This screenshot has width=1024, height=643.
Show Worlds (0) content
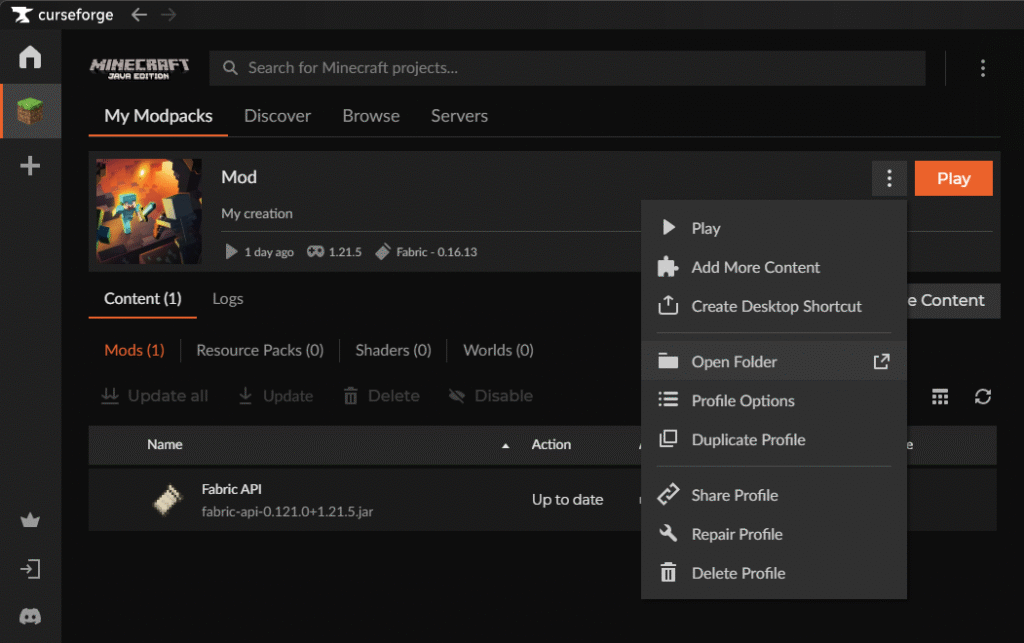(498, 351)
